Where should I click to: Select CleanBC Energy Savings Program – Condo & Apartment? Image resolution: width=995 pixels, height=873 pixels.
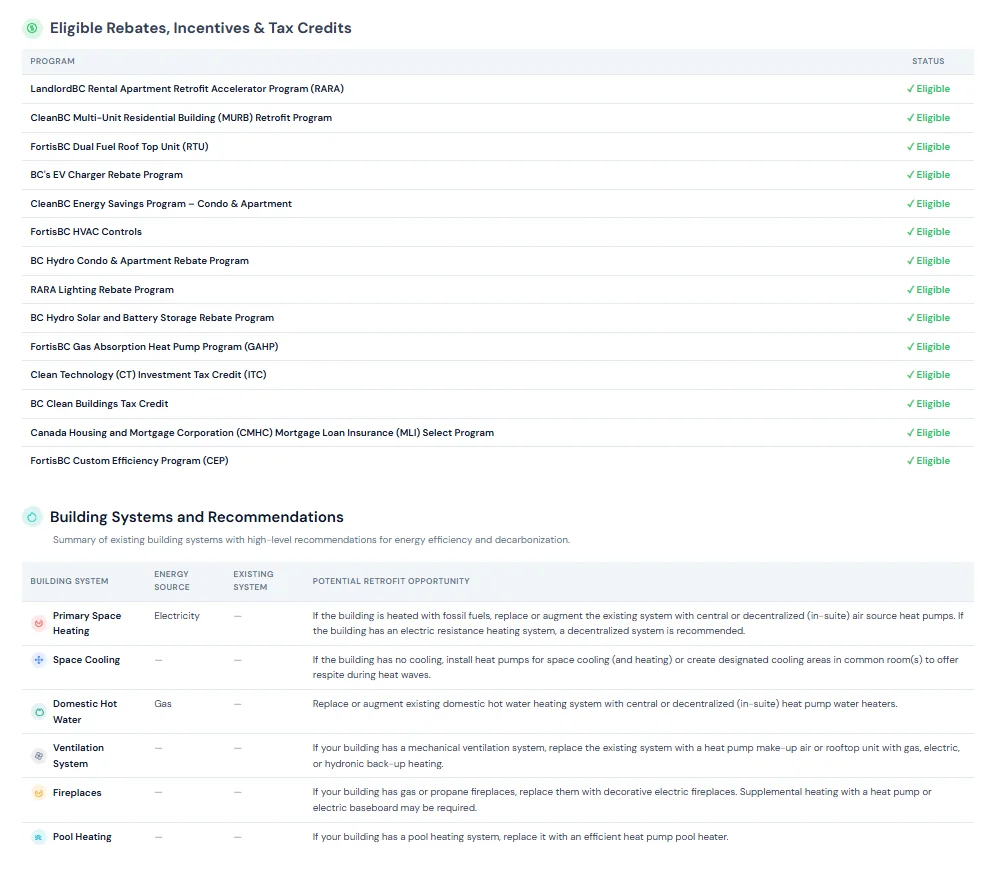[498, 204]
